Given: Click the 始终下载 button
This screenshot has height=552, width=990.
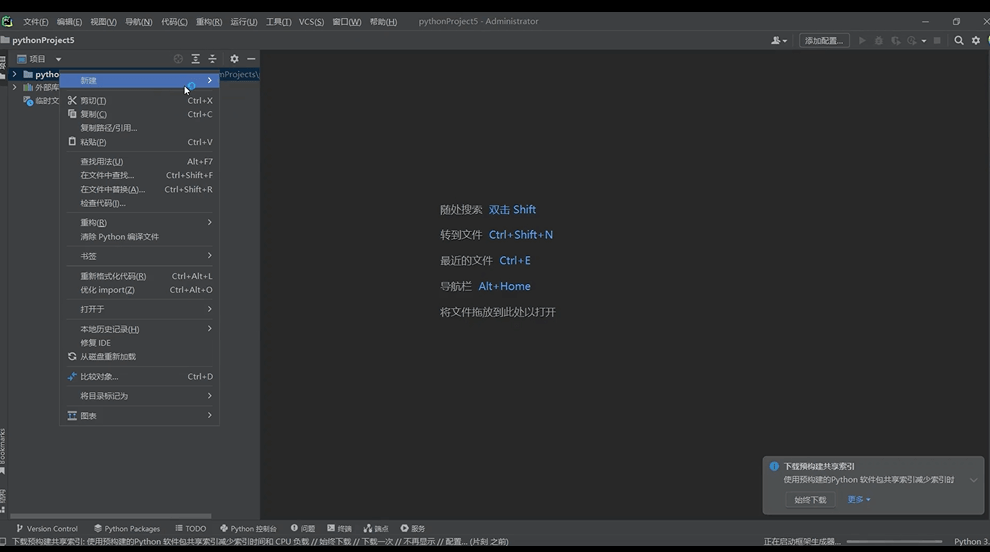Looking at the screenshot, I should click(810, 500).
